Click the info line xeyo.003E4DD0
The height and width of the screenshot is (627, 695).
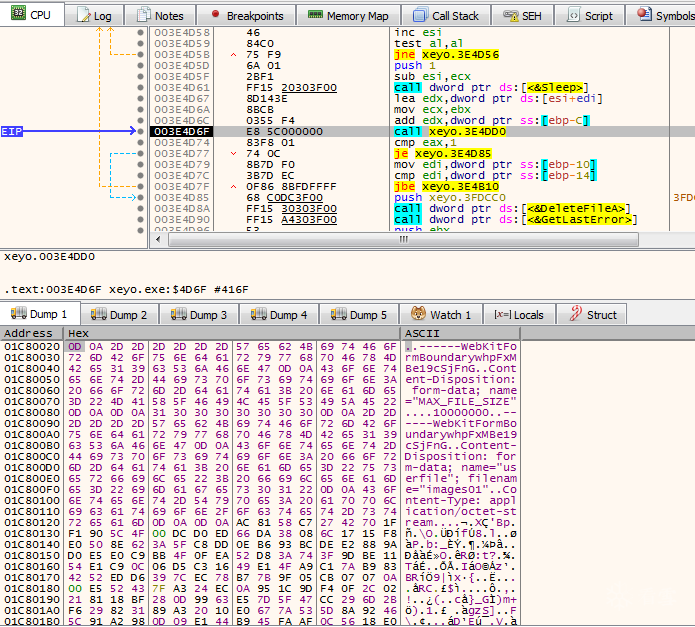(49, 257)
